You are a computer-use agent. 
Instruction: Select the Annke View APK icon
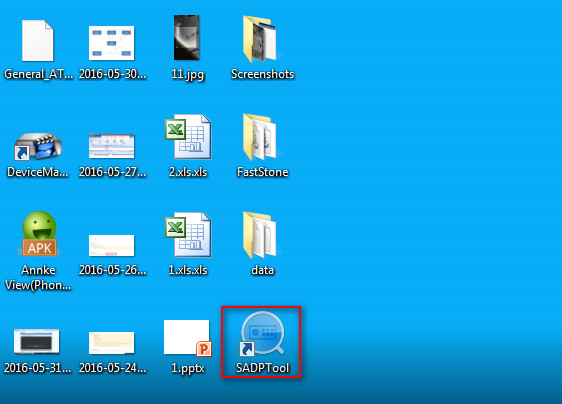(x=39, y=233)
